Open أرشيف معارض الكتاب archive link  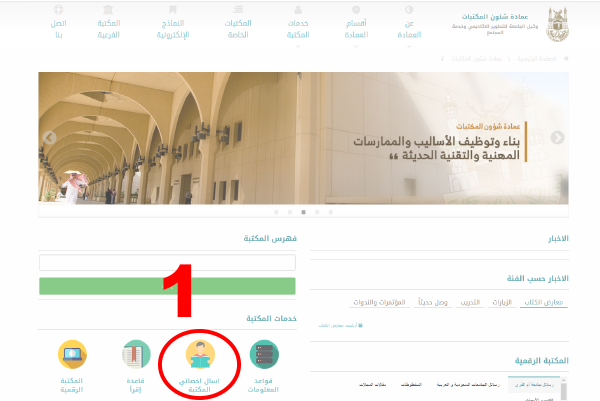coord(340,326)
